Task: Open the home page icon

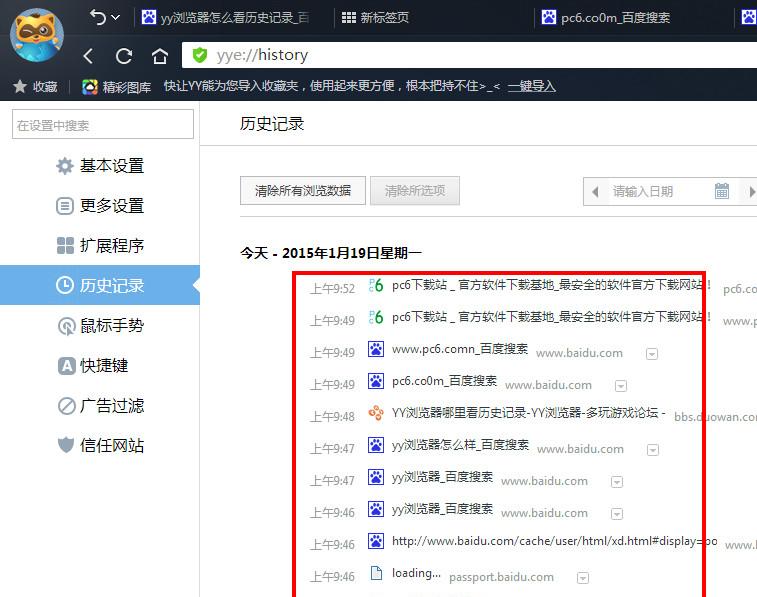Action: [160, 56]
